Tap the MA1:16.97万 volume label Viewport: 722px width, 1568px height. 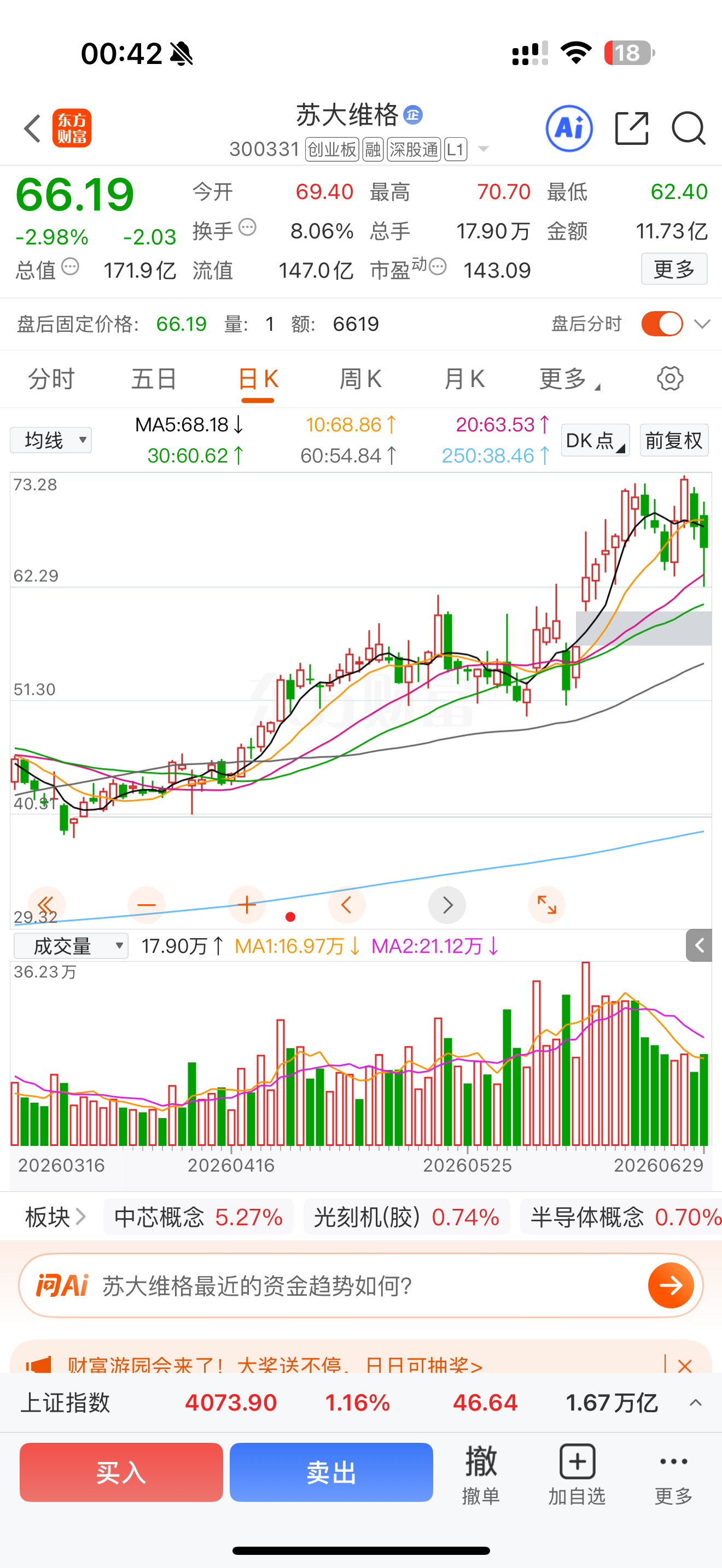pos(298,946)
